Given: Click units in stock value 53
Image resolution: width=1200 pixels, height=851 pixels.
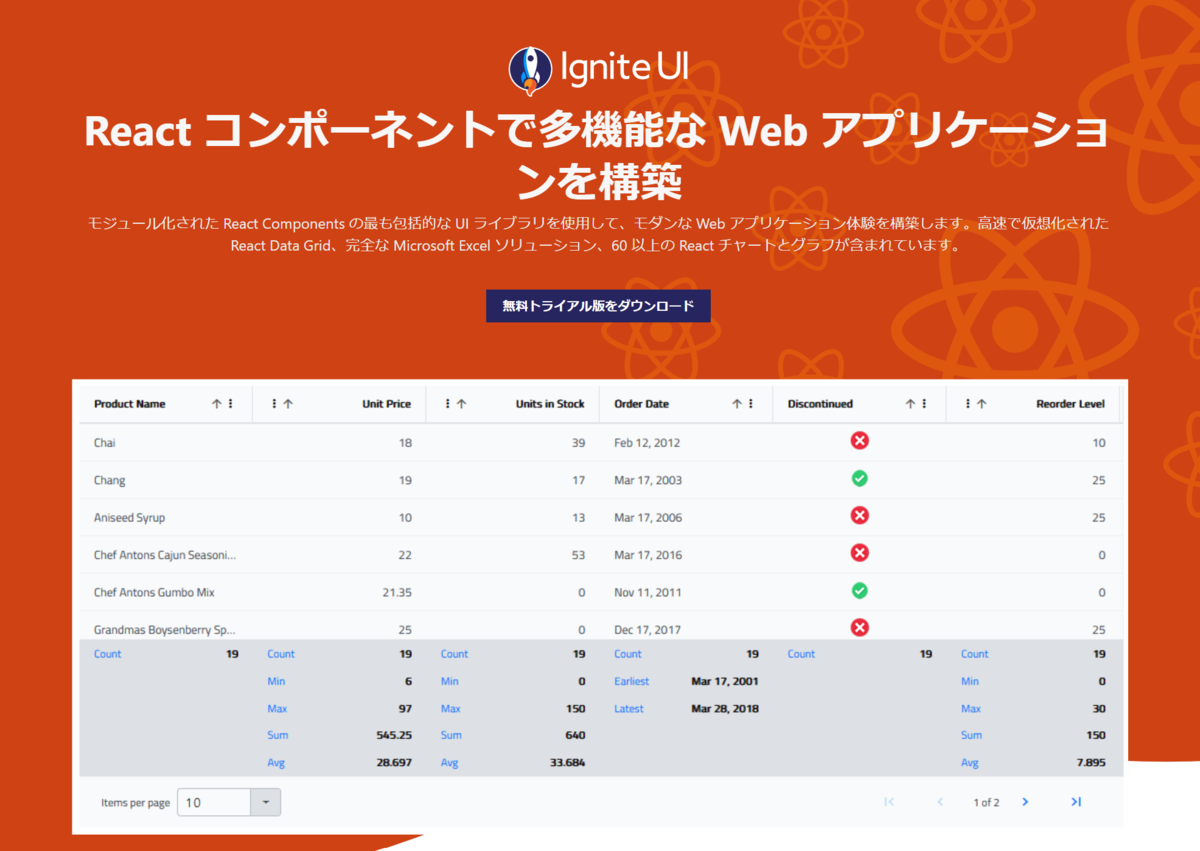Looking at the screenshot, I should click(x=578, y=555).
